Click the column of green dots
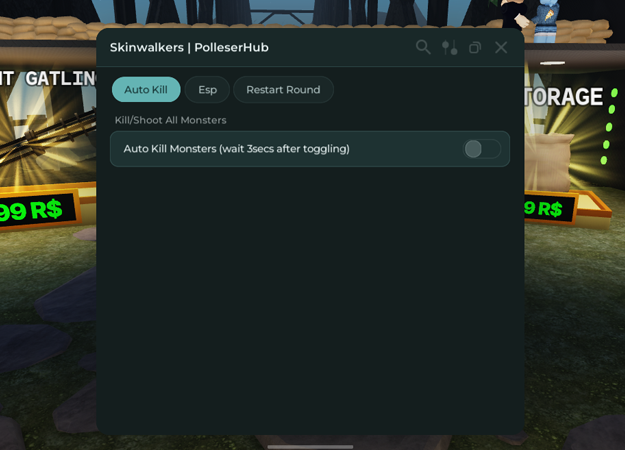The width and height of the screenshot is (625, 450). click(609, 127)
